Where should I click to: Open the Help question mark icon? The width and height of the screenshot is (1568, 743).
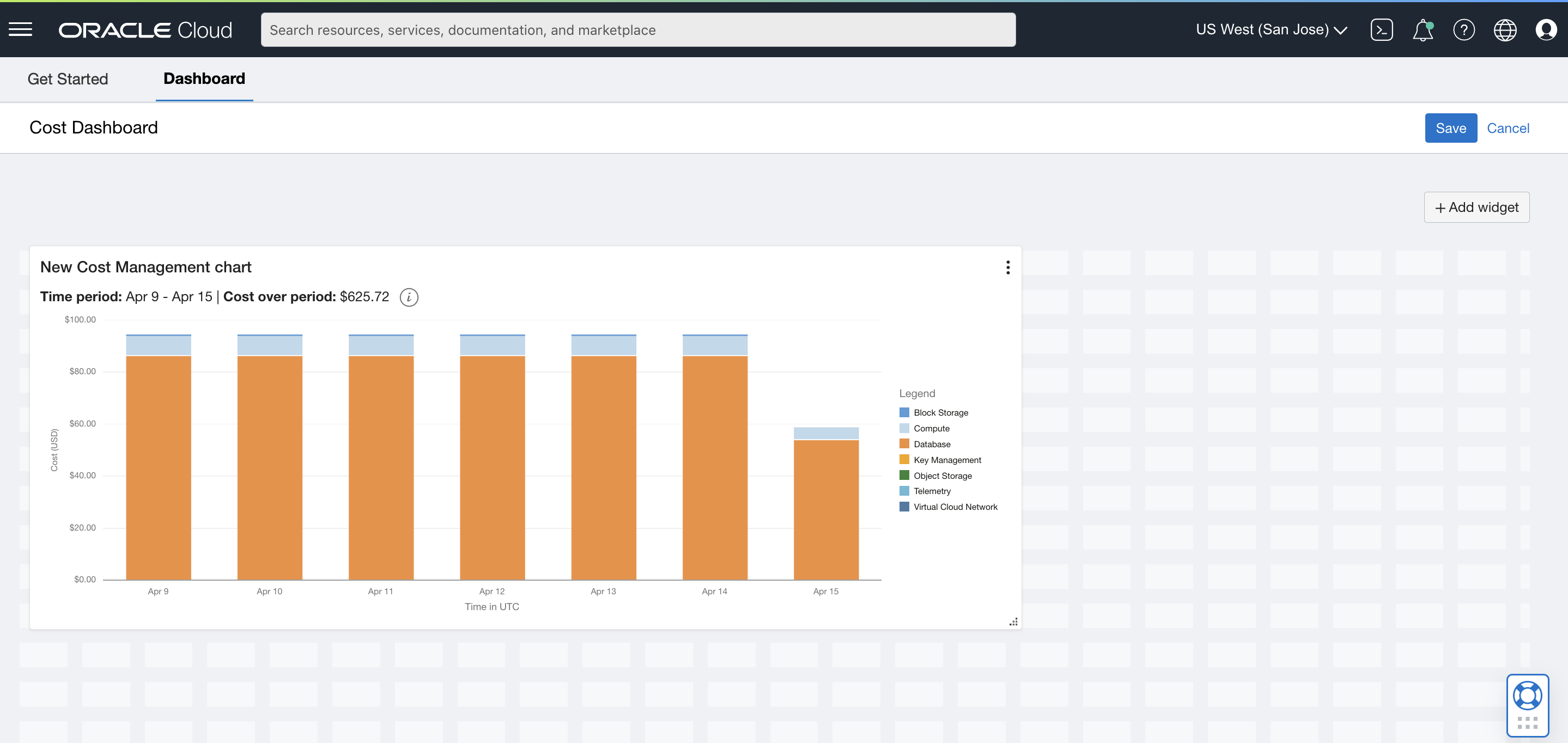(1464, 29)
